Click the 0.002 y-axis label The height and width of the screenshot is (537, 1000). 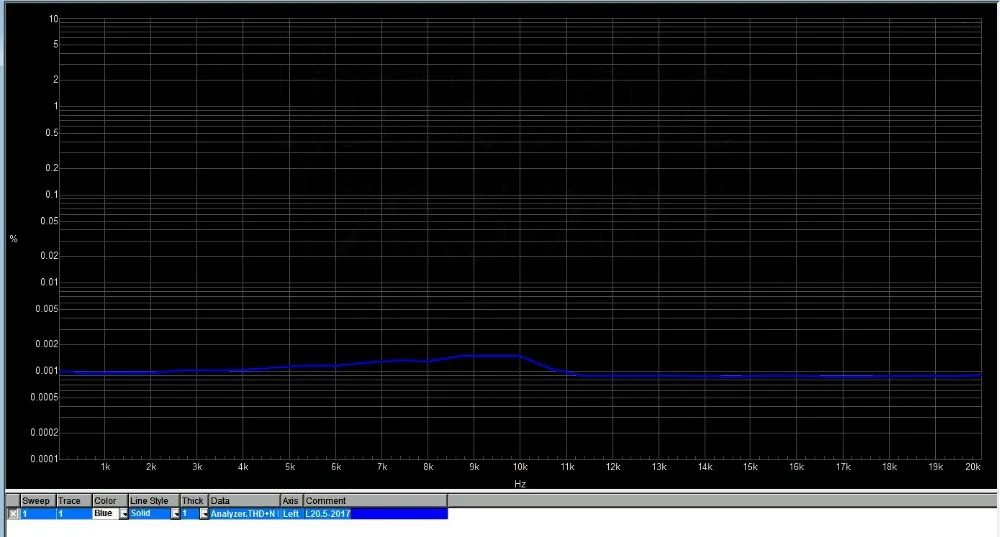(46, 344)
